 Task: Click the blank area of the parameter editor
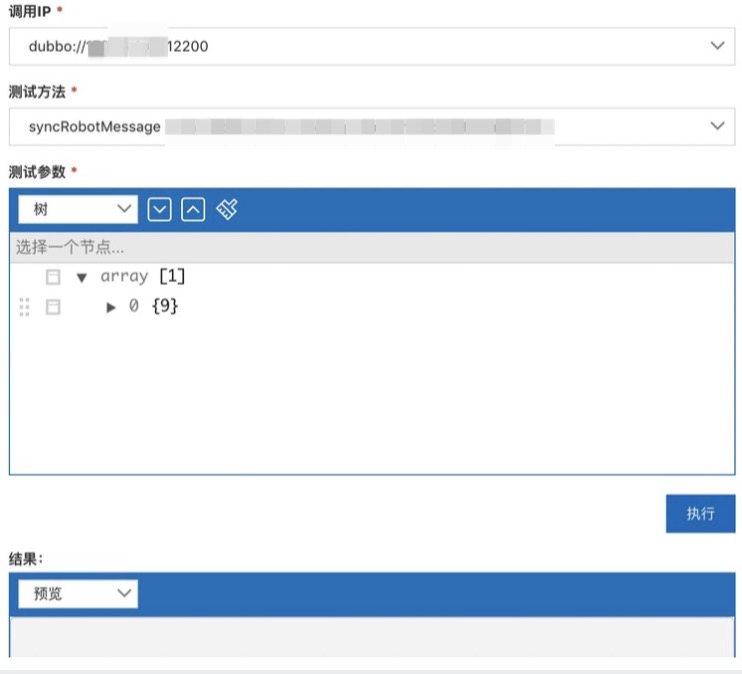371,400
